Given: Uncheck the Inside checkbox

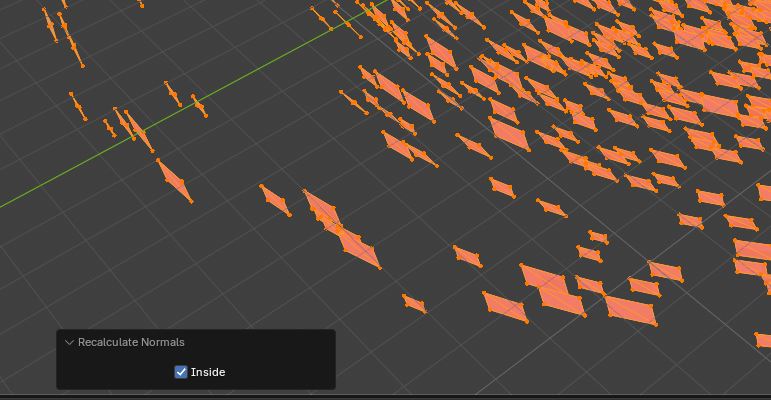Looking at the screenshot, I should [x=181, y=372].
